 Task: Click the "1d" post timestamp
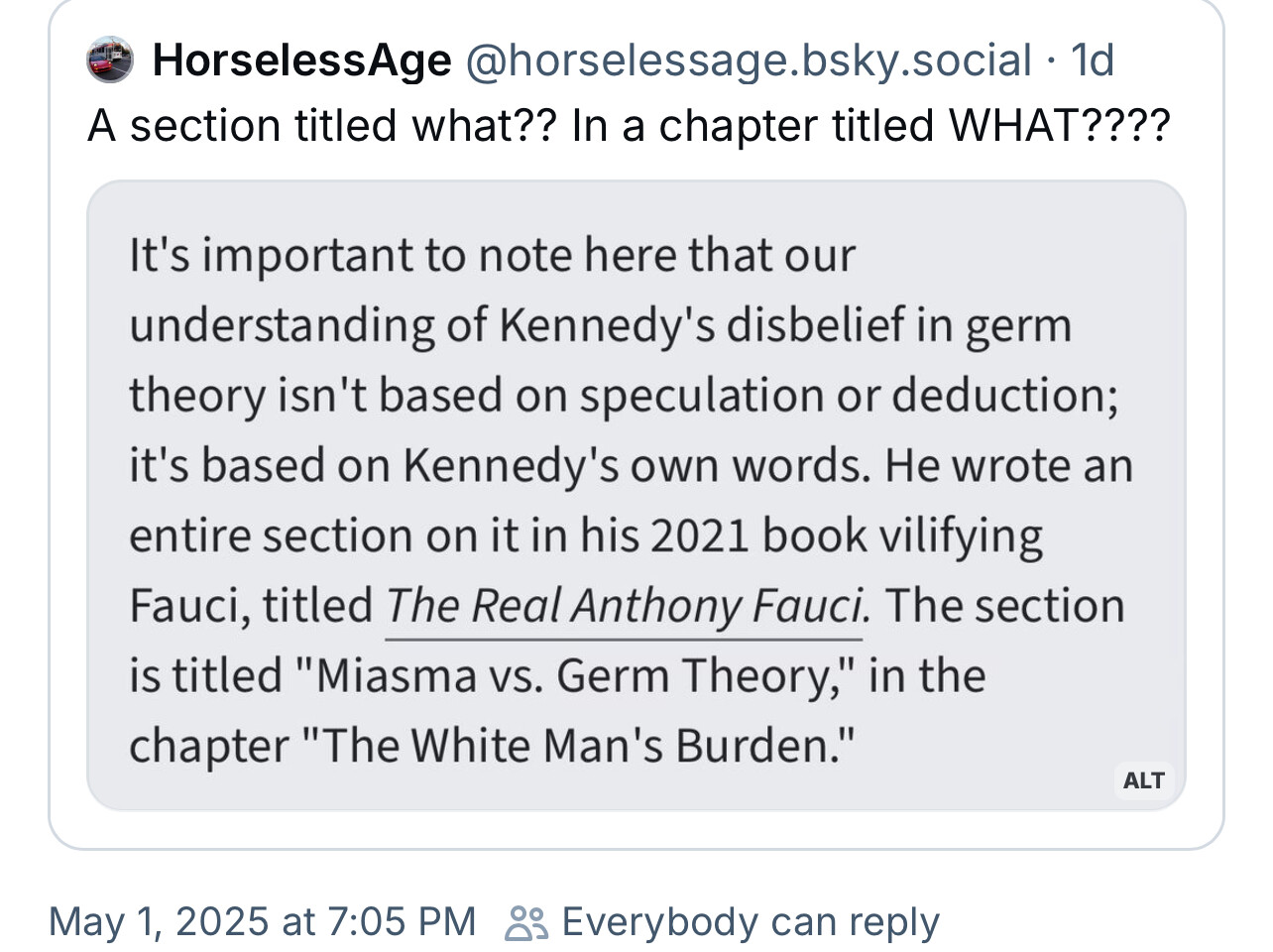pos(1093,60)
